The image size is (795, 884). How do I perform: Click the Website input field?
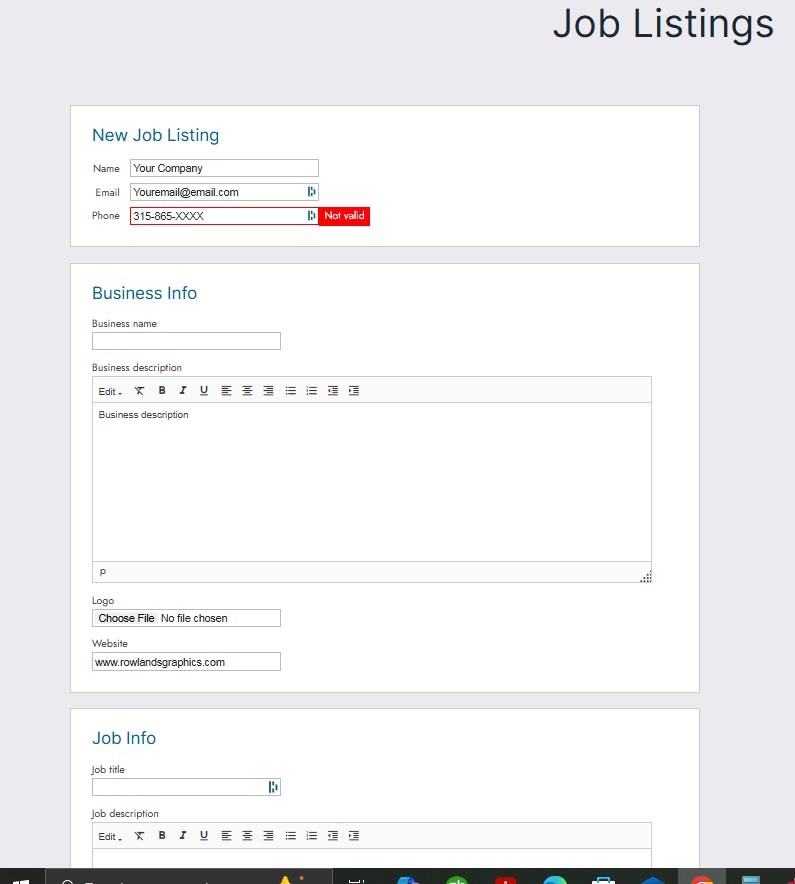point(186,662)
